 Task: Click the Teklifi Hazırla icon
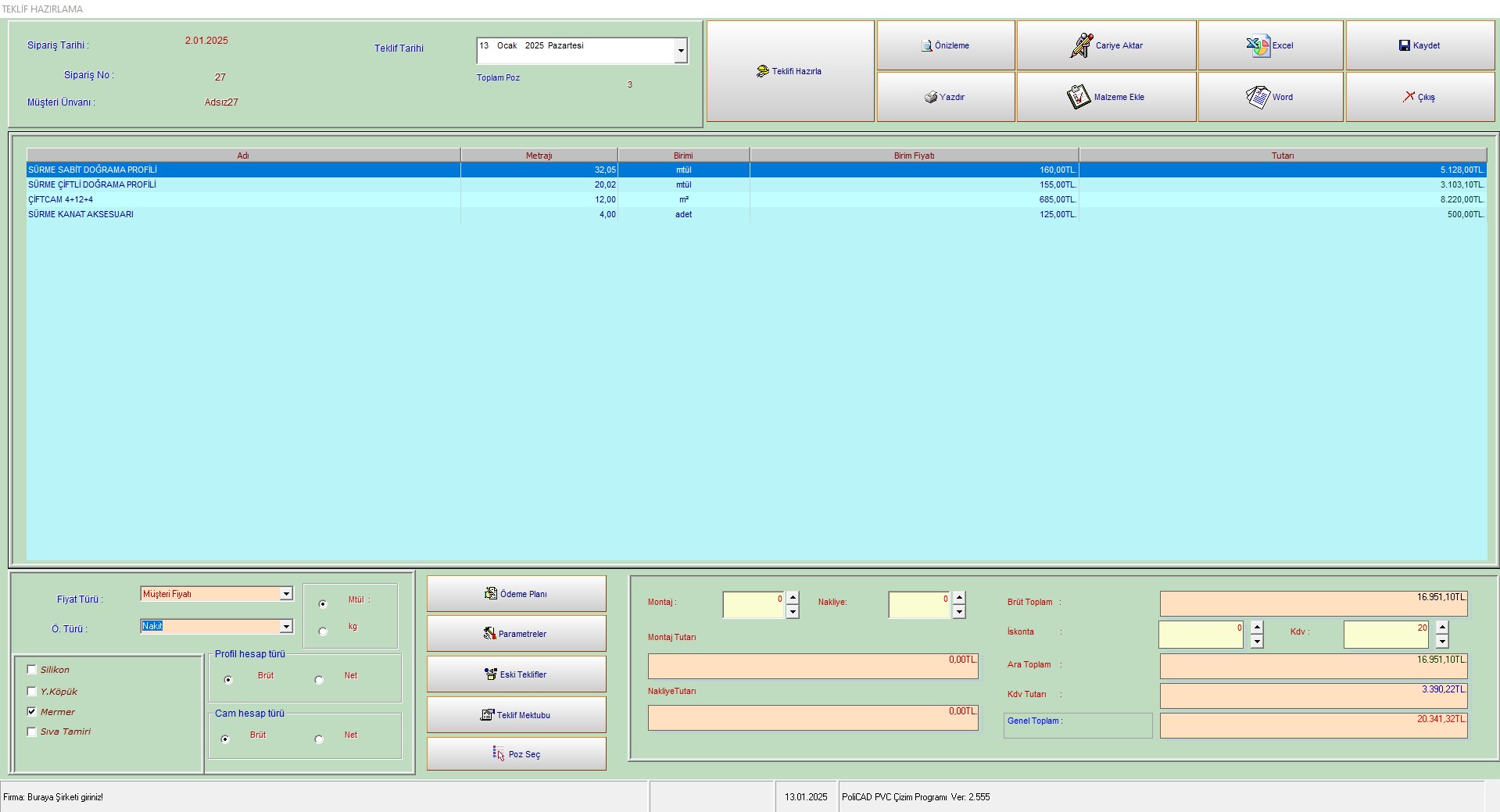coord(763,71)
